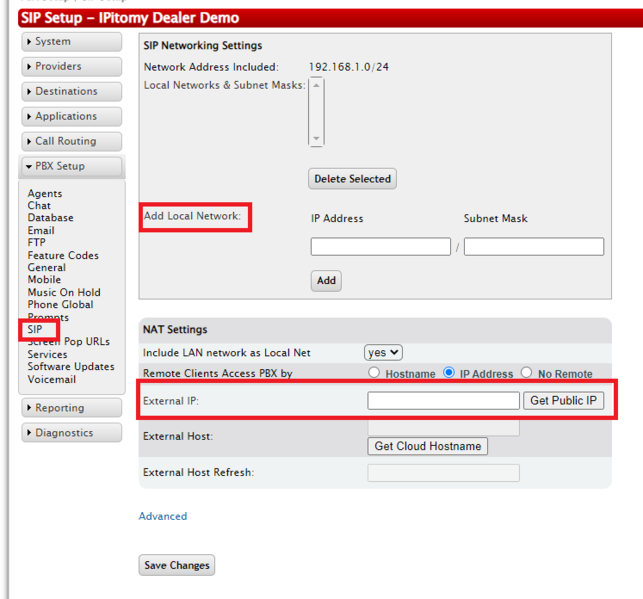Open Include LAN network yes dropdown
Screen dimensions: 643x599
click(383, 352)
